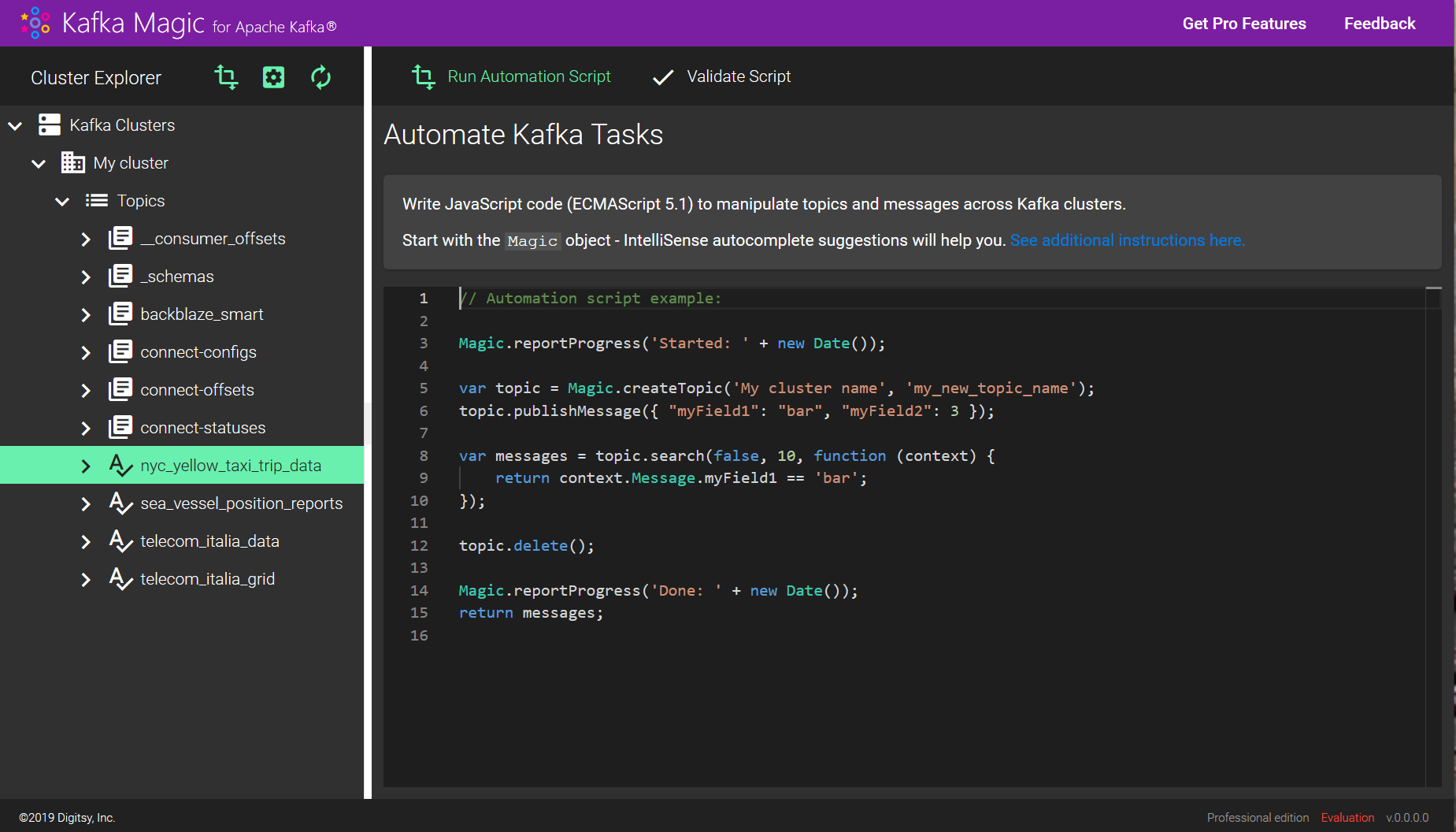Click the Kafka Magic logo icon
This screenshot has width=1456, height=832.
point(35,23)
